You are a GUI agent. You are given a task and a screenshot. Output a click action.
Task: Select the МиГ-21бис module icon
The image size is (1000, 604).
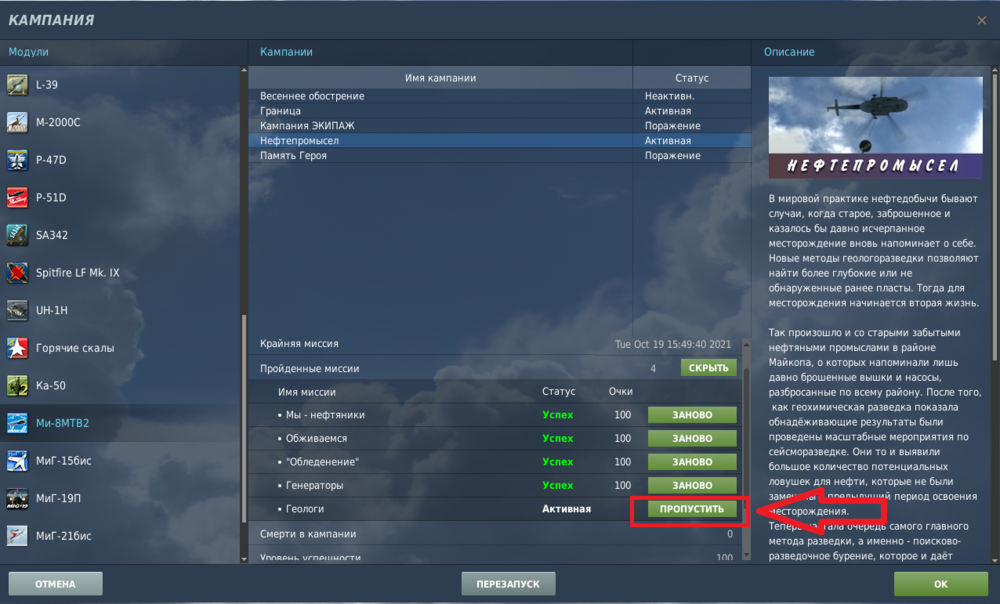click(17, 536)
